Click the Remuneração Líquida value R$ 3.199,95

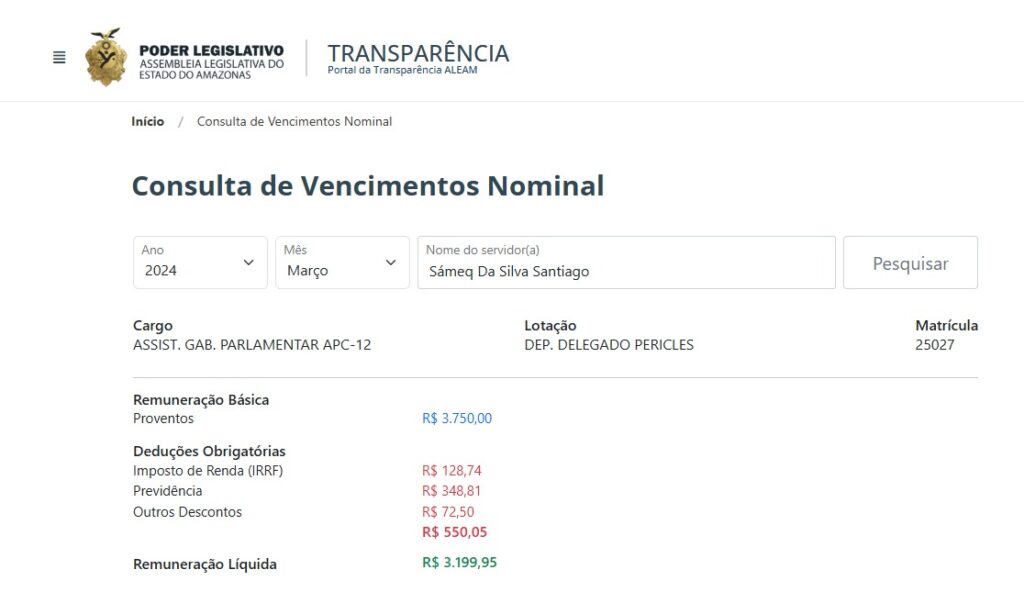[460, 562]
